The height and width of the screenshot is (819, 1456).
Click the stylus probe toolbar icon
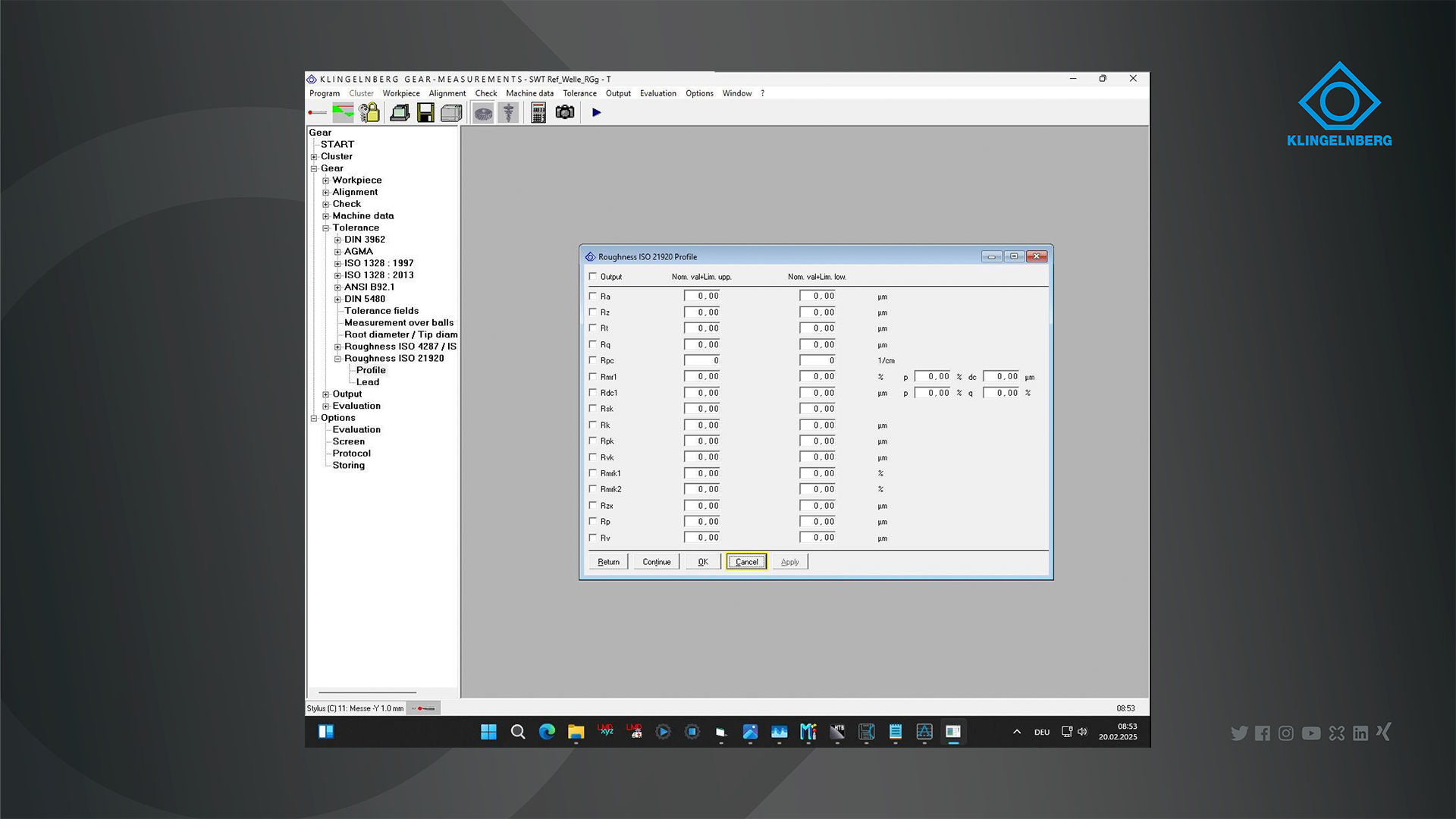[317, 113]
